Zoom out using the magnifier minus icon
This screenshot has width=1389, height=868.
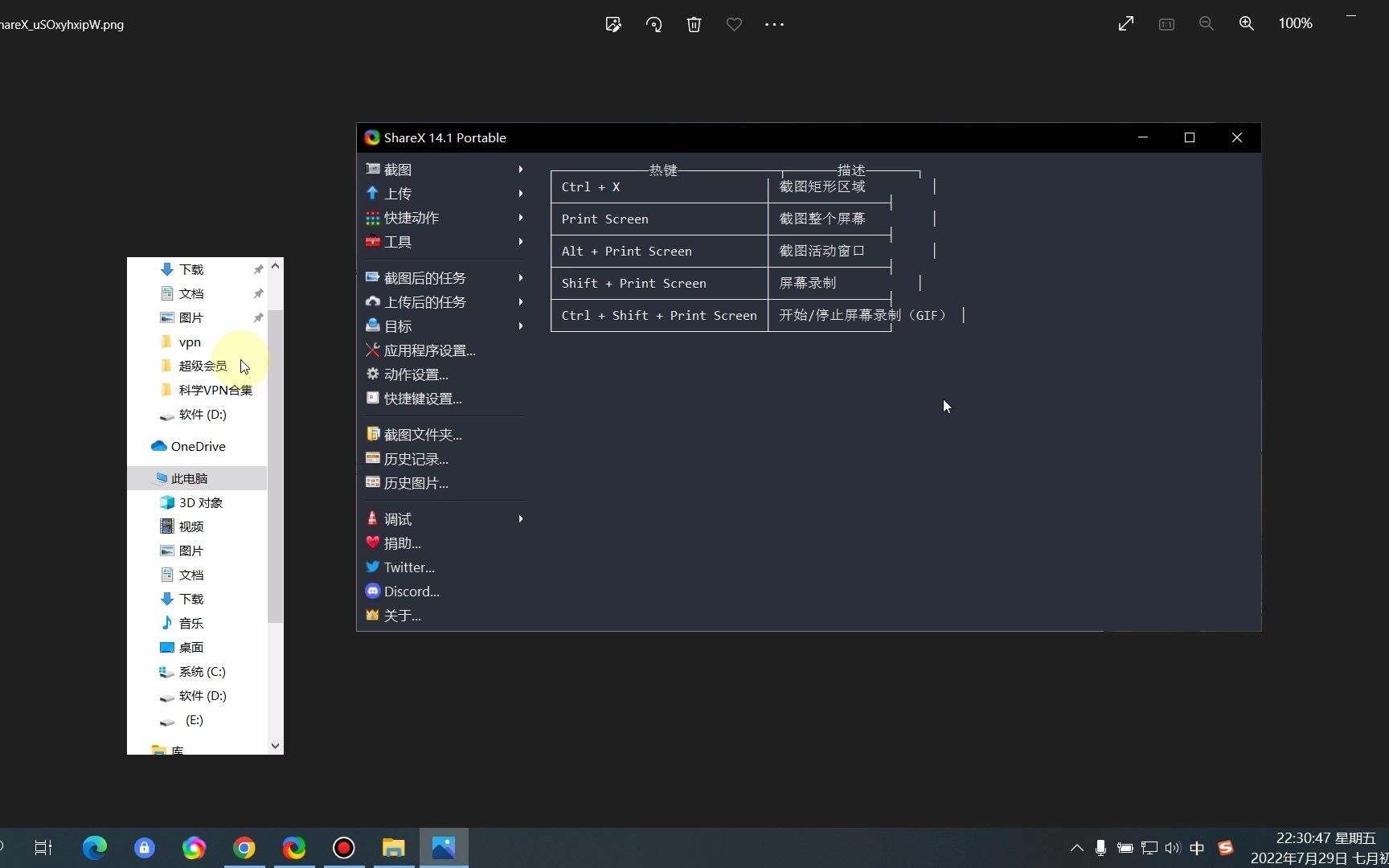point(1207,24)
